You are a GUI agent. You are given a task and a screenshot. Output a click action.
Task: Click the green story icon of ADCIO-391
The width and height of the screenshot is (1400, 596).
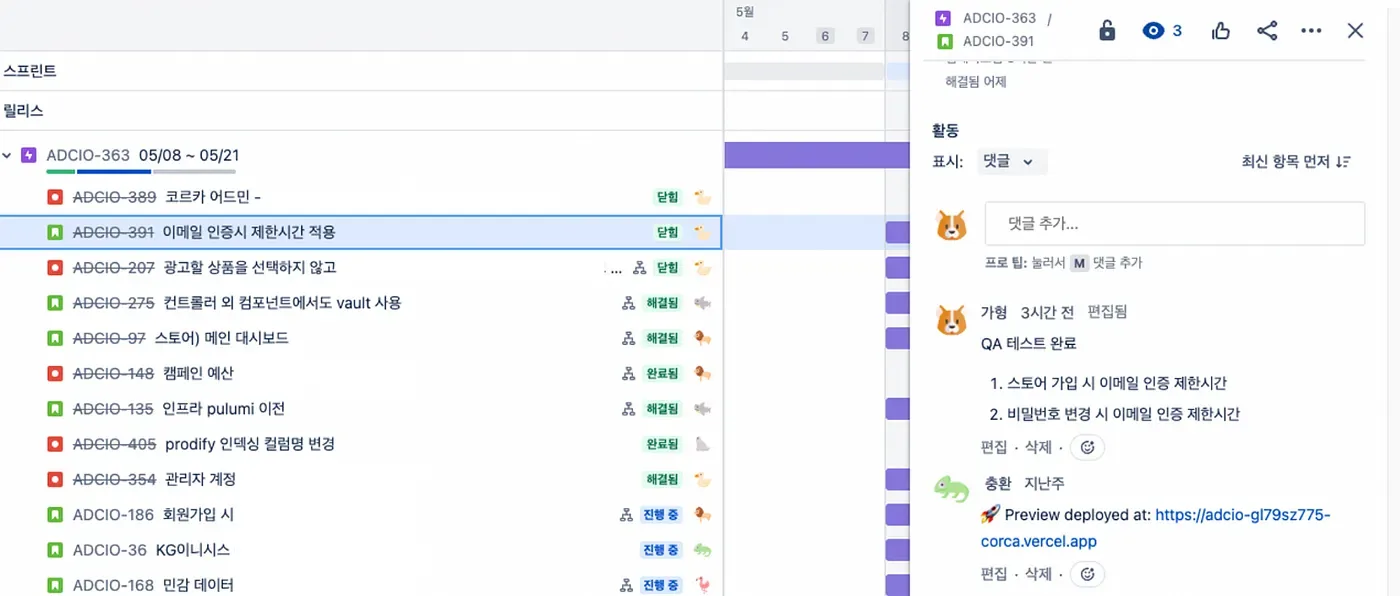[55, 232]
